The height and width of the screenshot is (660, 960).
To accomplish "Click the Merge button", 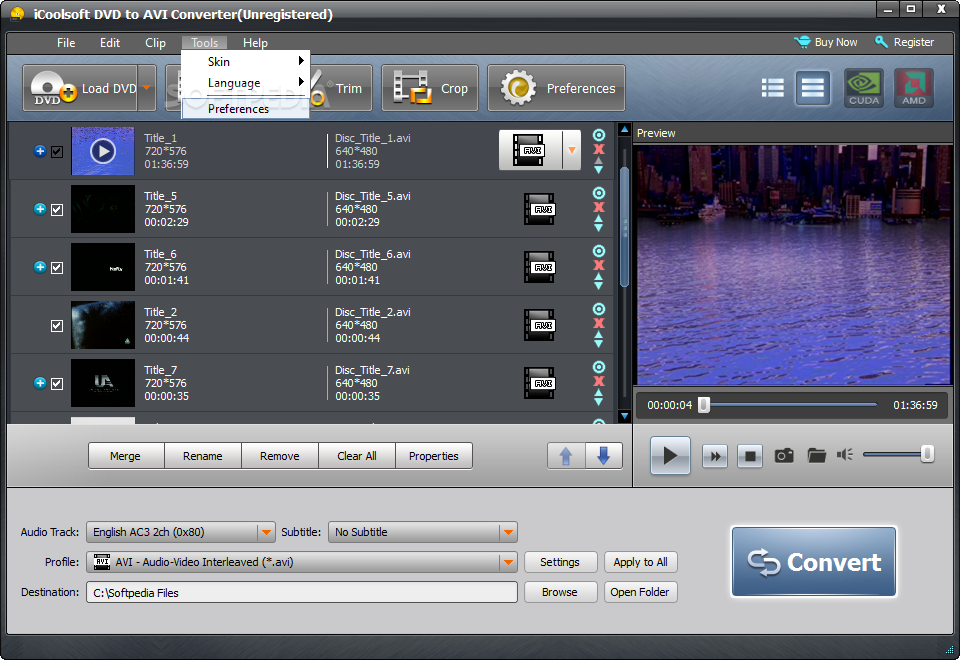I will click(126, 456).
